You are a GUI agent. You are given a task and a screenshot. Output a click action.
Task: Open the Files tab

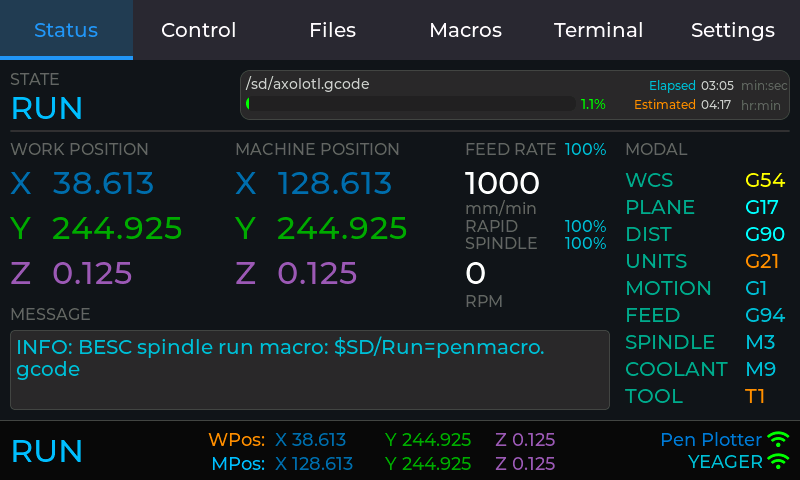pyautogui.click(x=332, y=30)
